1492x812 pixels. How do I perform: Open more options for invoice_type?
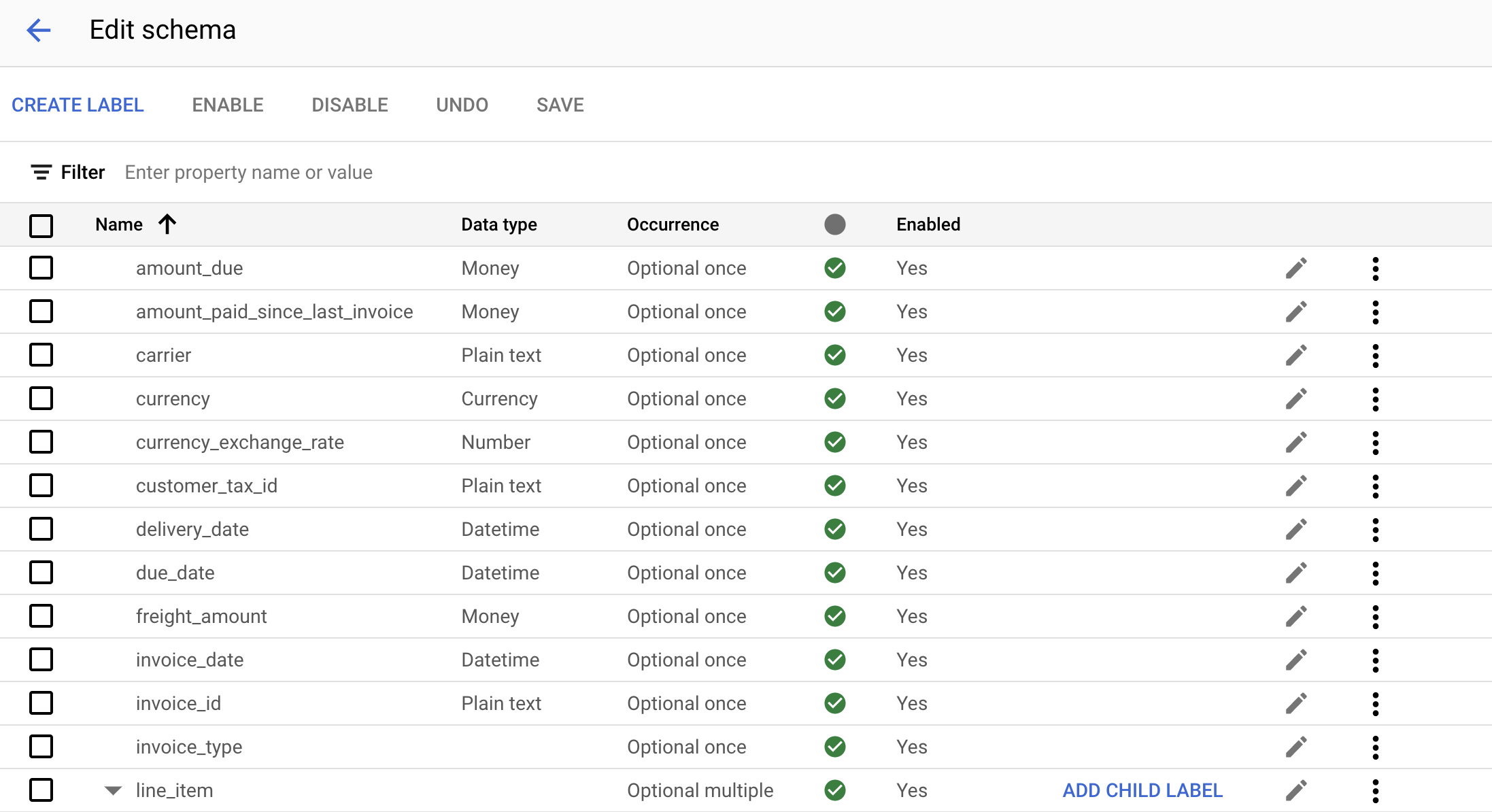click(x=1376, y=747)
